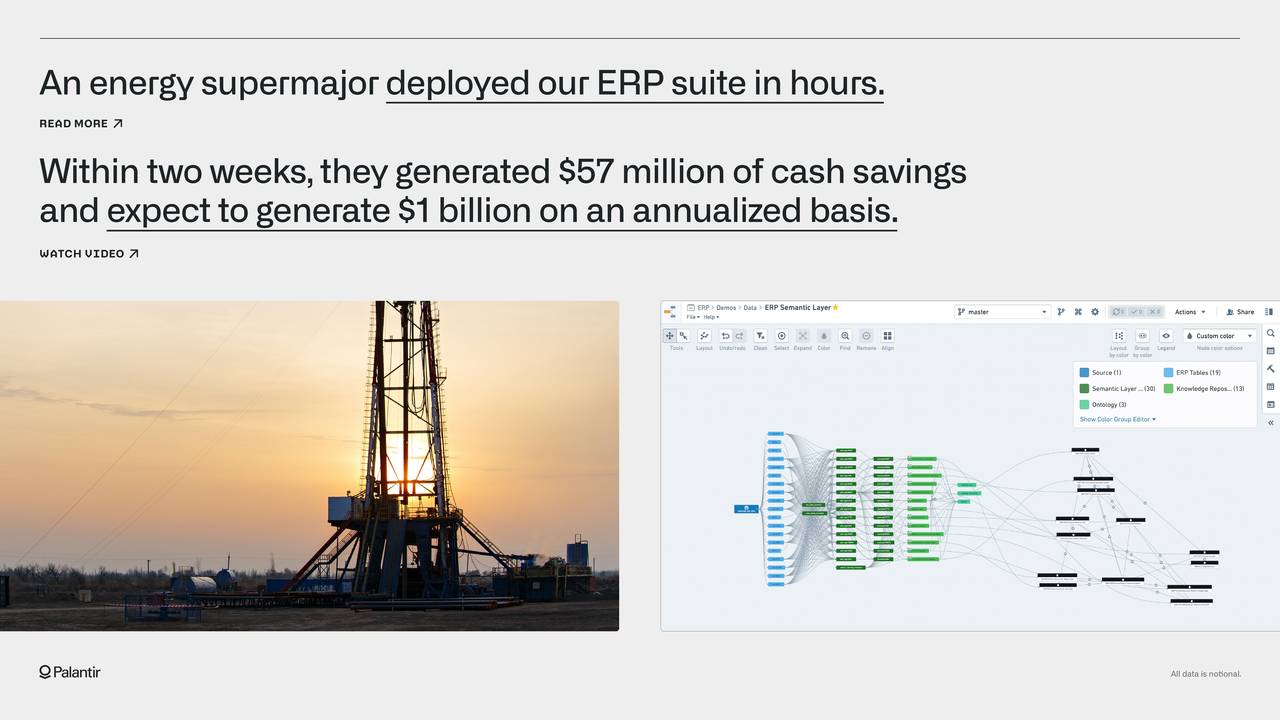Open the master branch dropdown
Image resolution: width=1280 pixels, height=720 pixels.
(x=1002, y=312)
